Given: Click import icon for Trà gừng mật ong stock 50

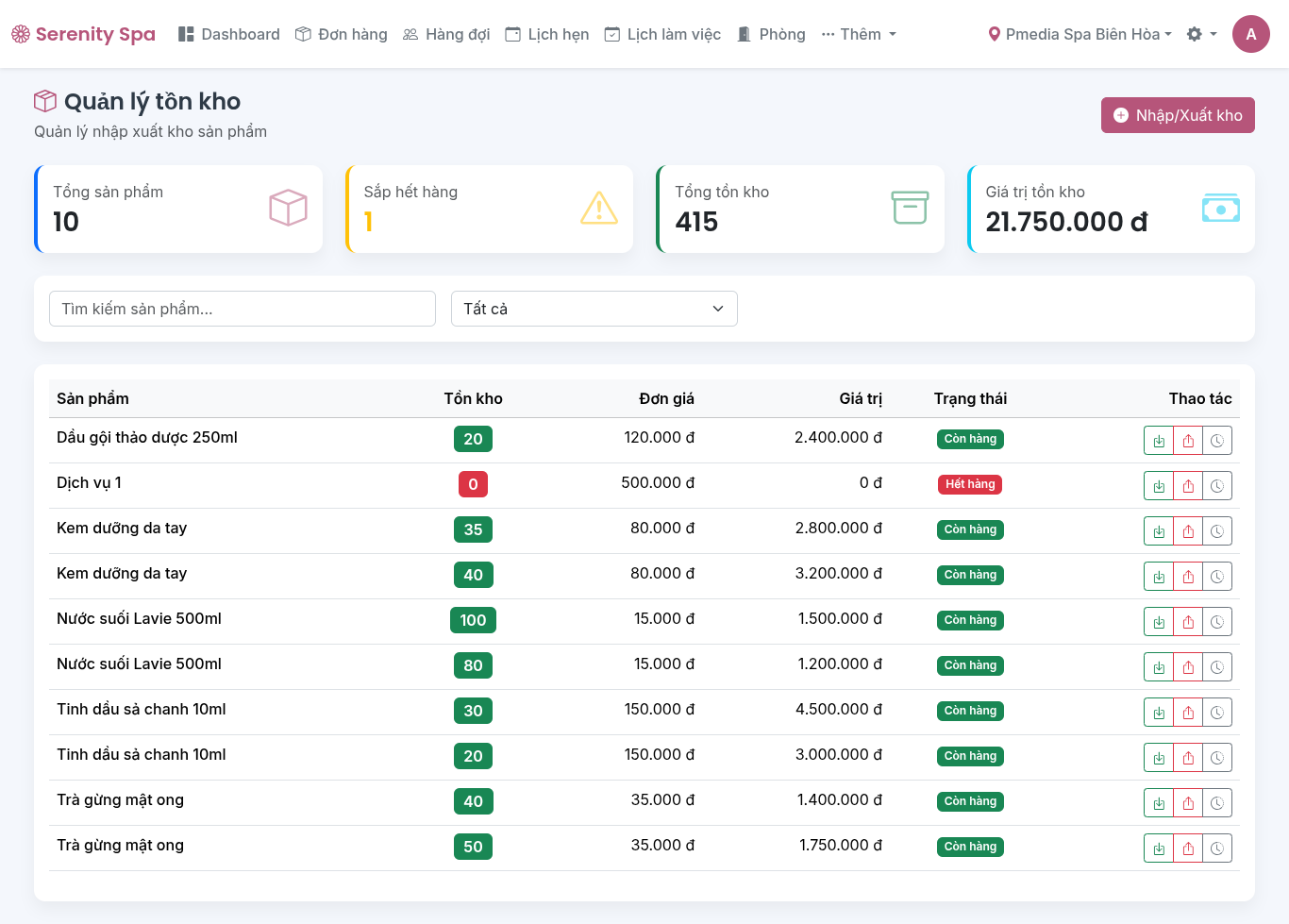Looking at the screenshot, I should [x=1159, y=848].
